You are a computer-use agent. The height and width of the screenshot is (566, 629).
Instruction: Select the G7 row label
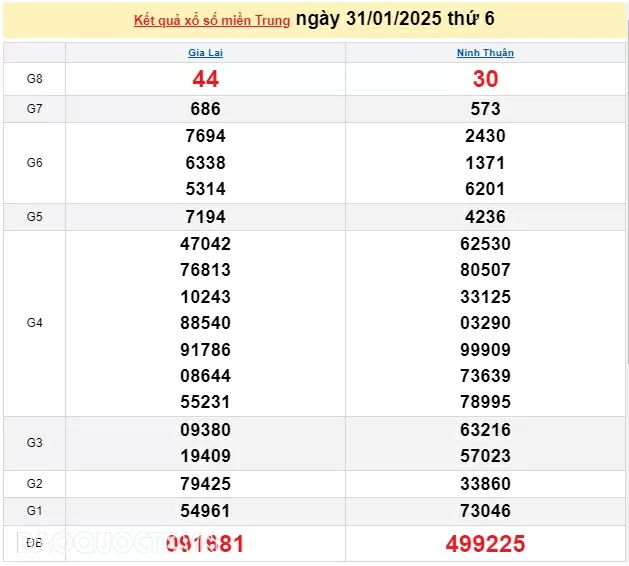pos(34,109)
